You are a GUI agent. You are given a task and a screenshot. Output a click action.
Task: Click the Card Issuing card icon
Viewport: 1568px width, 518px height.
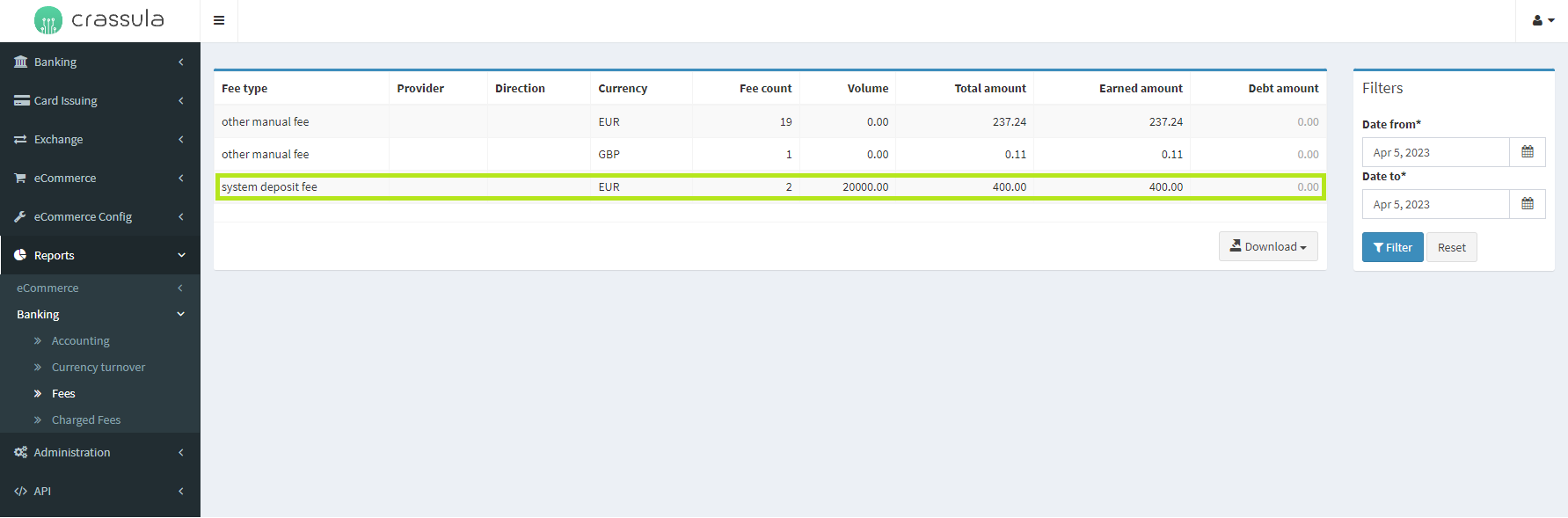[21, 100]
